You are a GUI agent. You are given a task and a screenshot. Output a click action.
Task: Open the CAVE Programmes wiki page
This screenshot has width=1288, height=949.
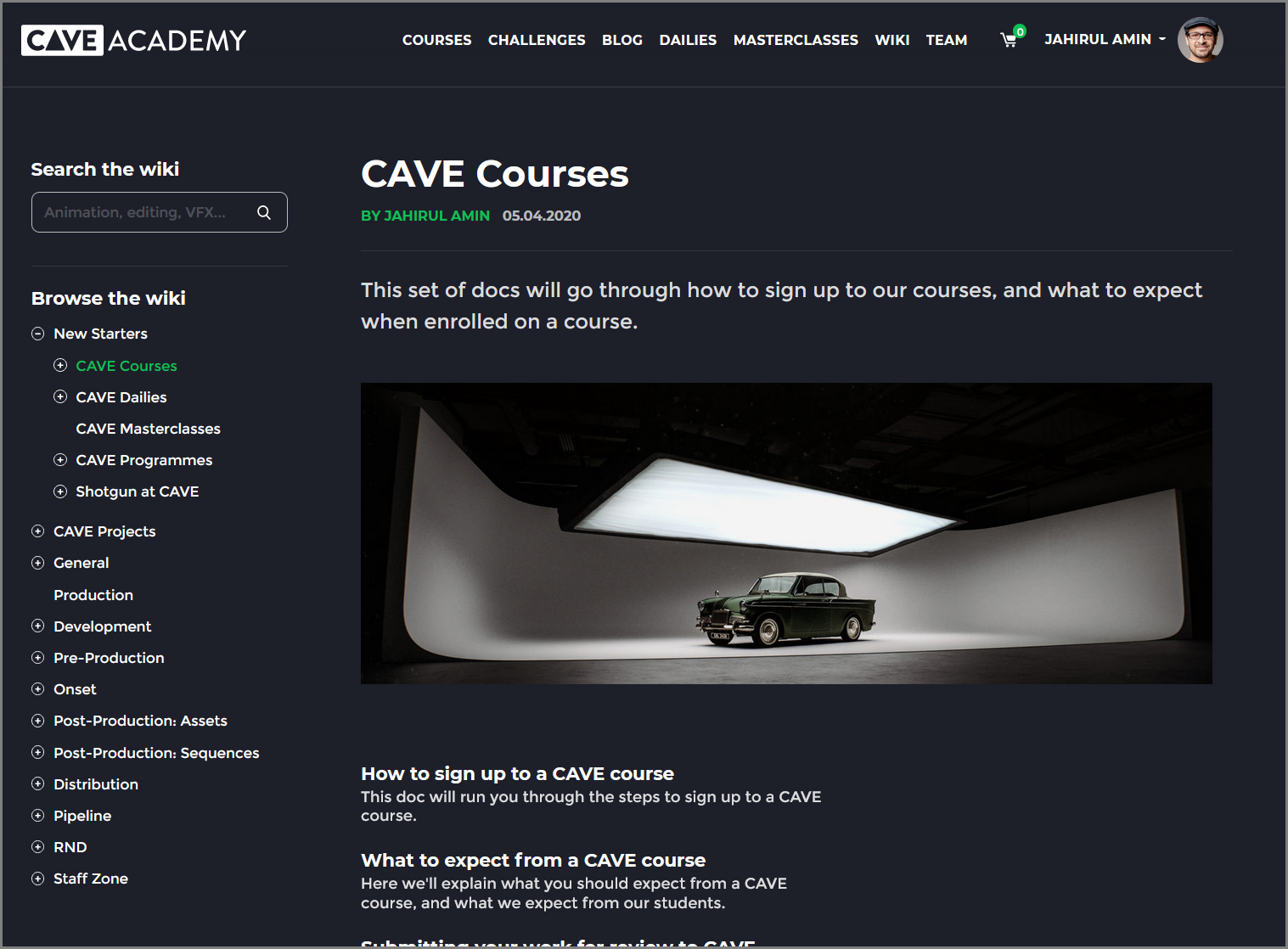tap(144, 460)
